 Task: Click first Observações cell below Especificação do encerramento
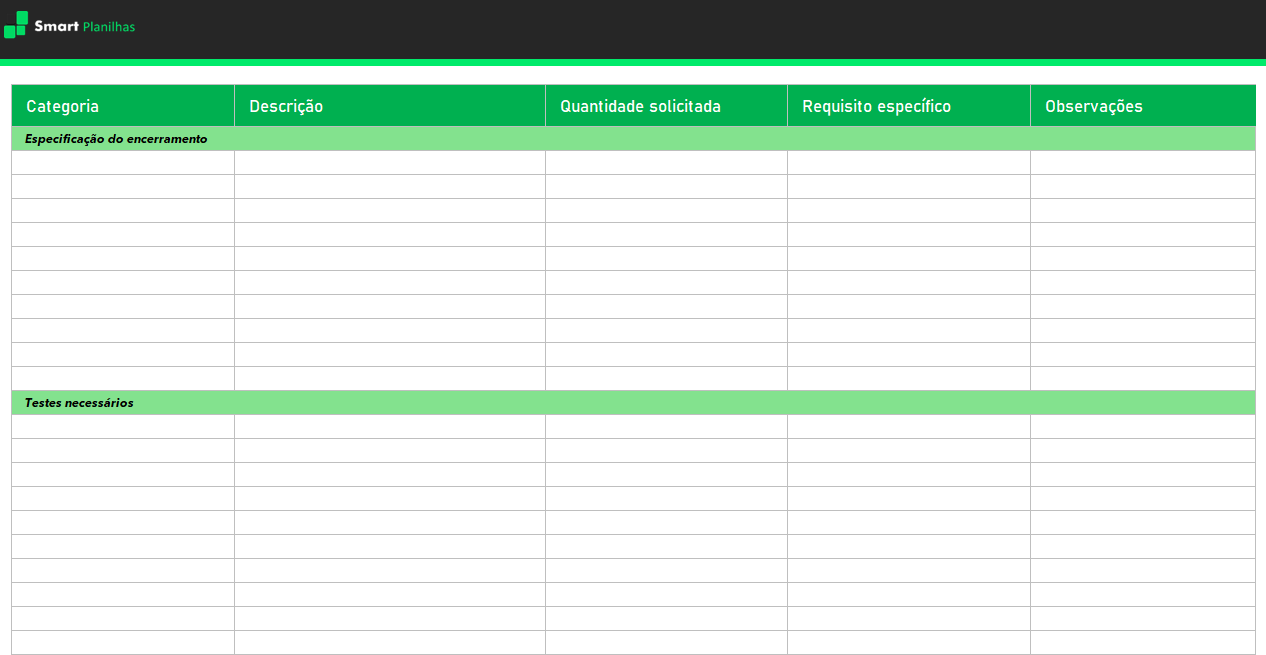coord(1142,163)
